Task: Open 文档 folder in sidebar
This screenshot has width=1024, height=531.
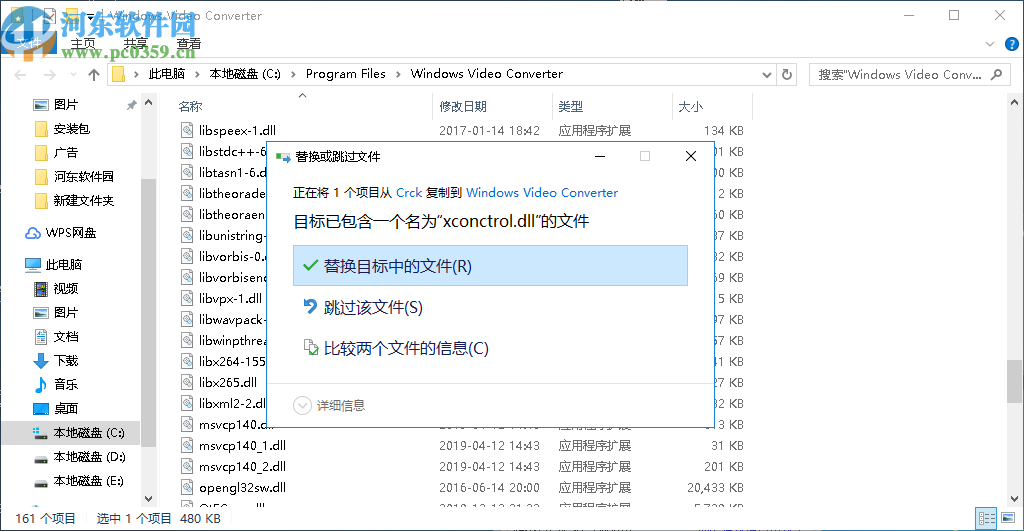Action: coord(65,336)
